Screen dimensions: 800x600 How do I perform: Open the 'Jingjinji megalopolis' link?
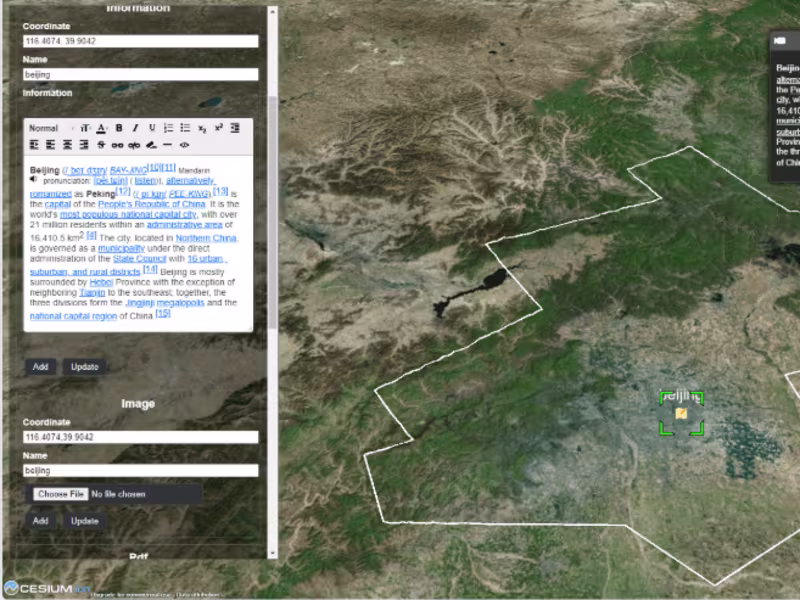(165, 303)
